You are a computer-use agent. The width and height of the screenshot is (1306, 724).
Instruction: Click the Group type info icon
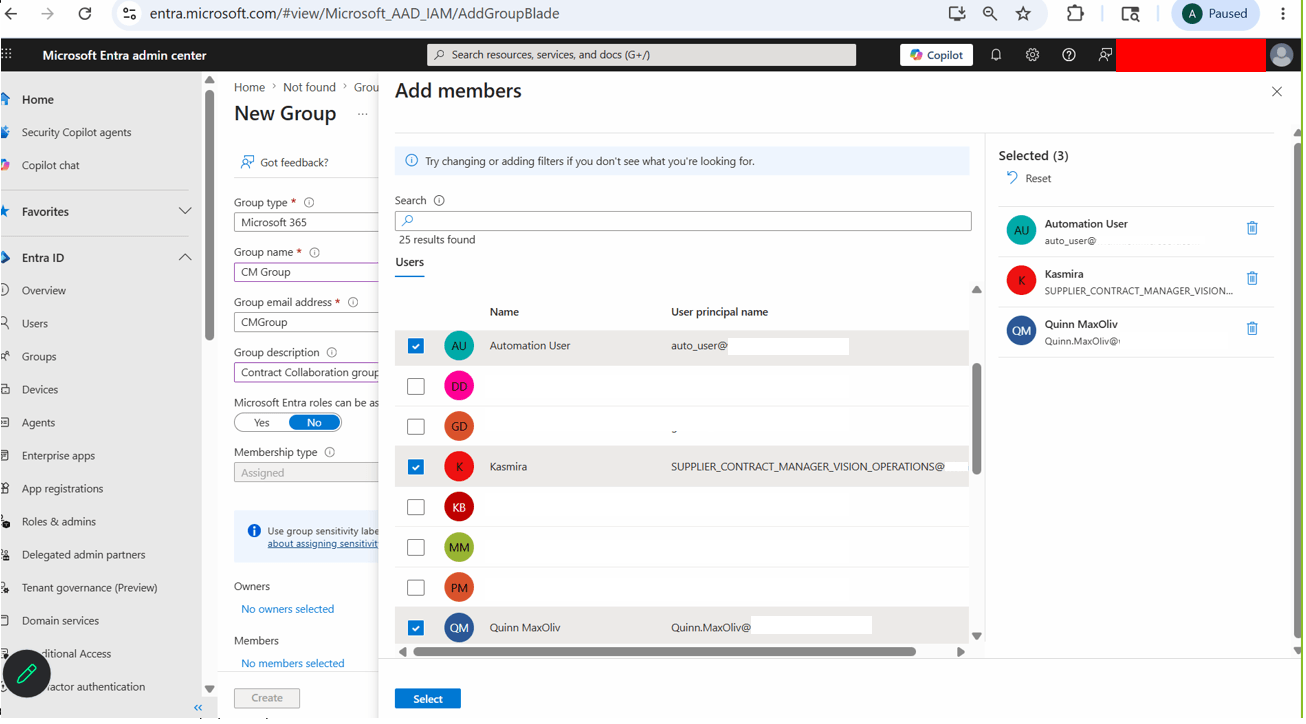click(x=309, y=203)
